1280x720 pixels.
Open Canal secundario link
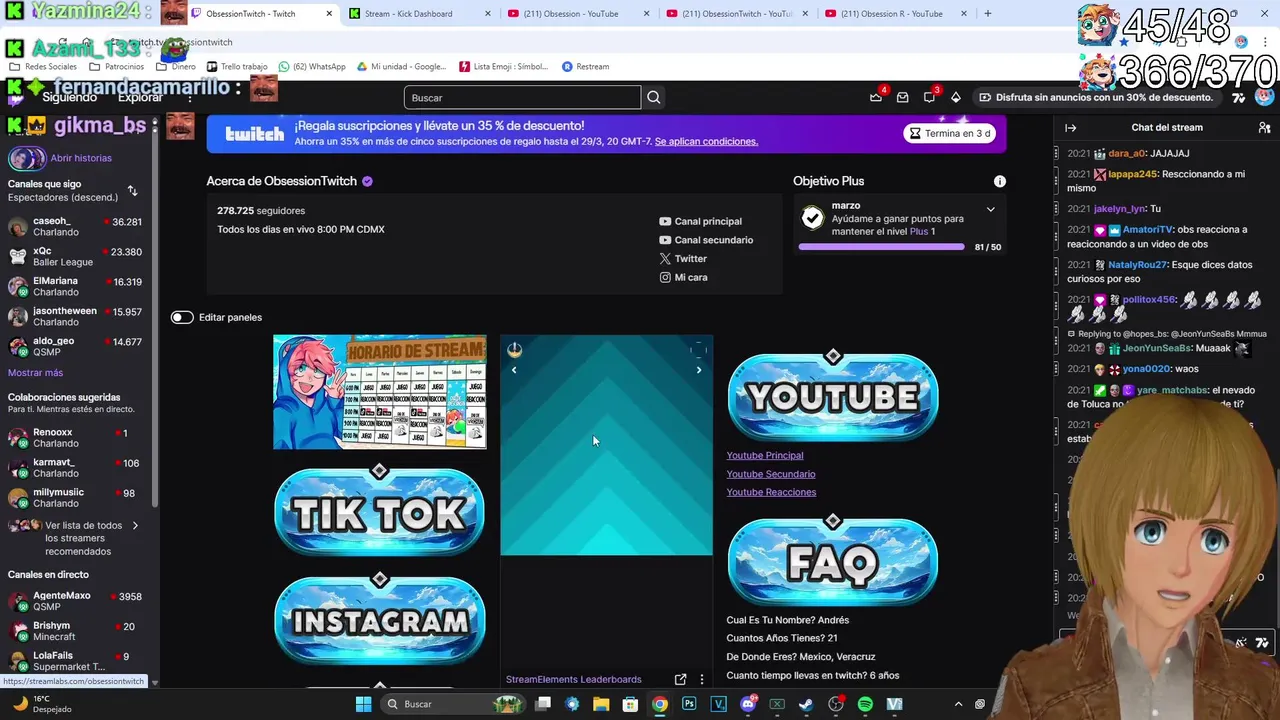706,240
